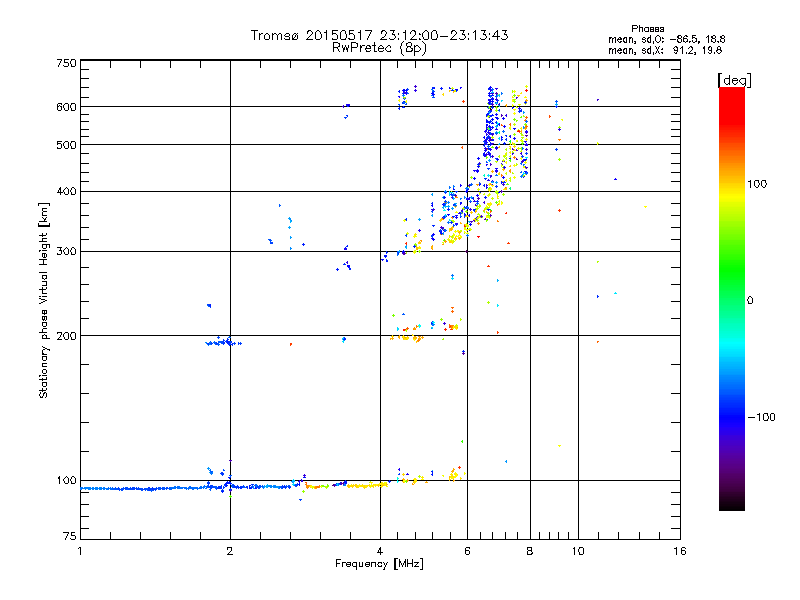800x600 pixels.
Task: Click the 300 tick on height axis
Action: tap(66, 251)
